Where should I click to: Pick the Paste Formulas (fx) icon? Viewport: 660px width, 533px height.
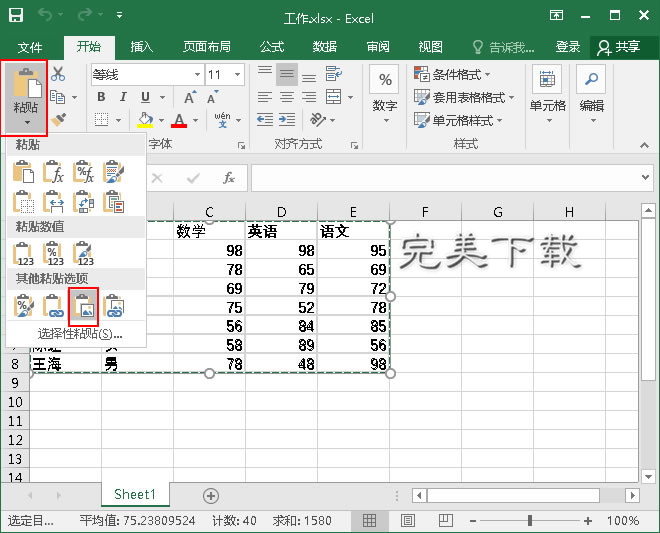55,173
